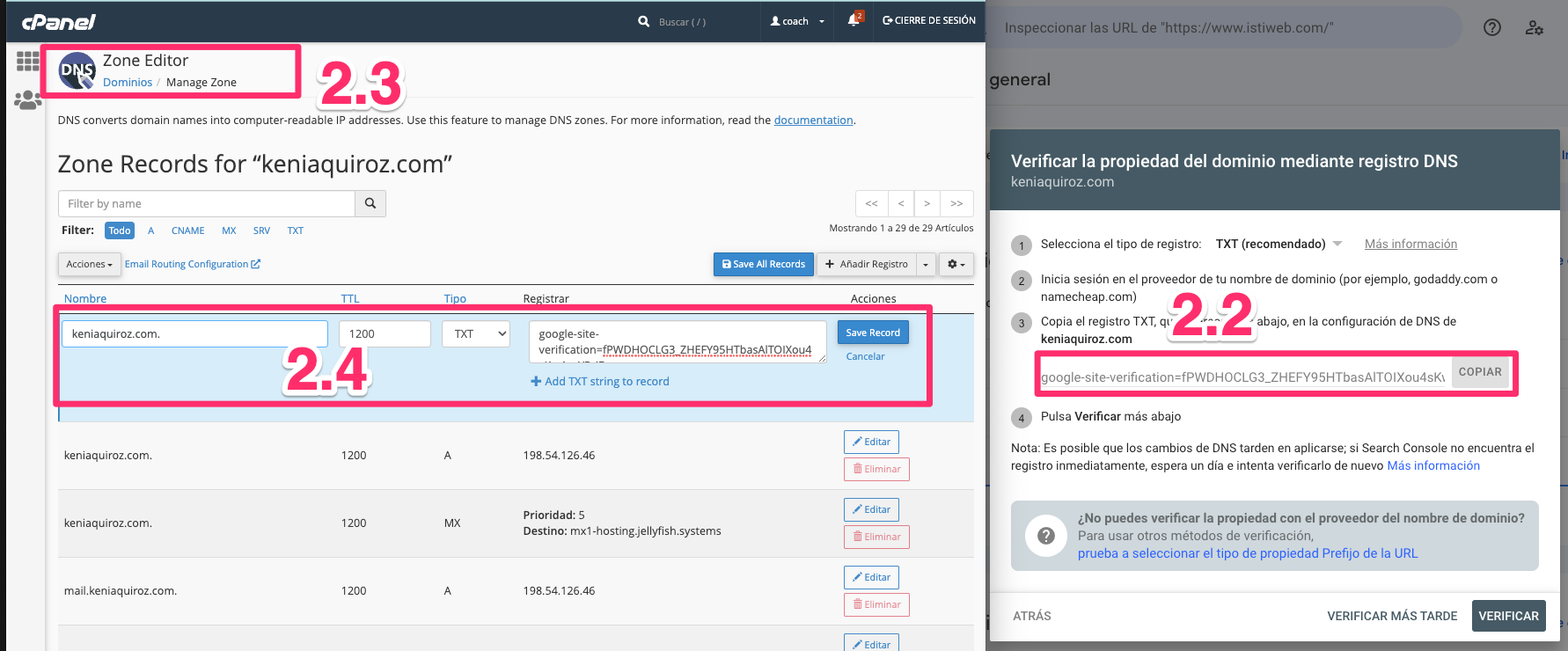Screen dimensions: 1568x651
Task: Expand the Añadir Registro arrow dropdown
Action: click(x=926, y=264)
